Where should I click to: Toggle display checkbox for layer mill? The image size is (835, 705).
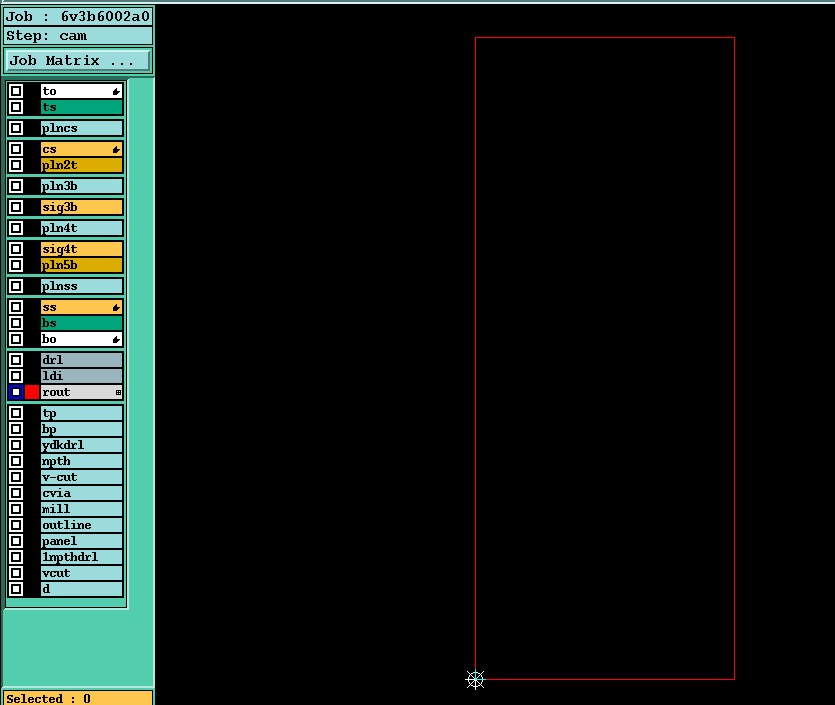16,509
